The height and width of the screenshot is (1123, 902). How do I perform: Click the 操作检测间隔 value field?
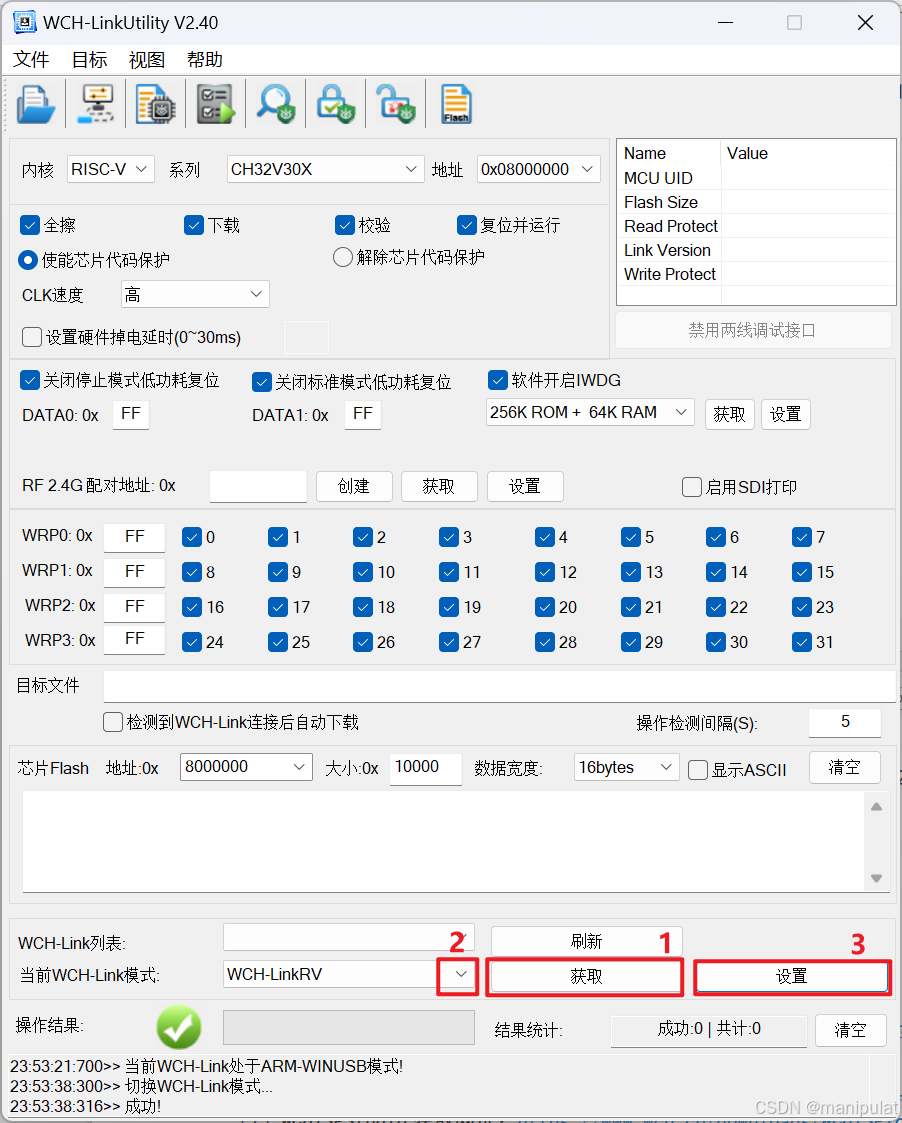(845, 722)
